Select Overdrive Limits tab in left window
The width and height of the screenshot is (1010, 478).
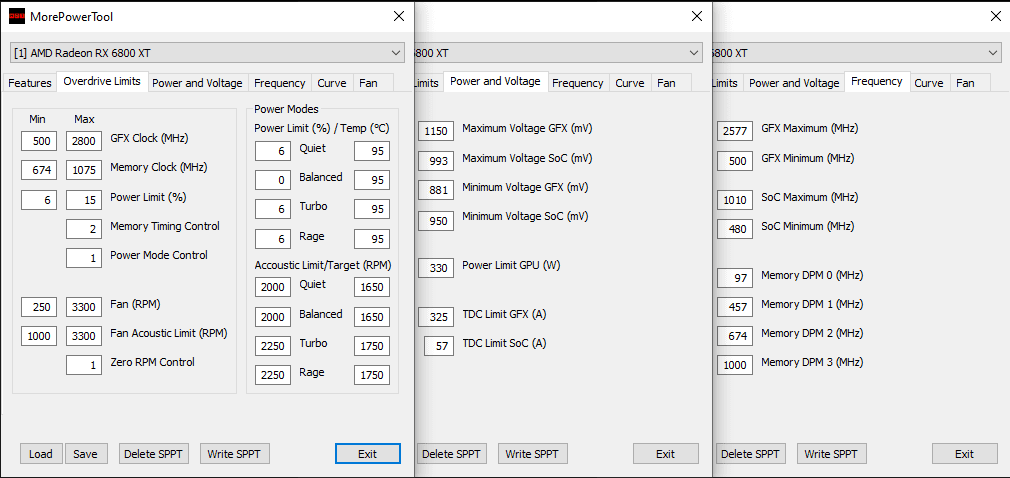[102, 82]
